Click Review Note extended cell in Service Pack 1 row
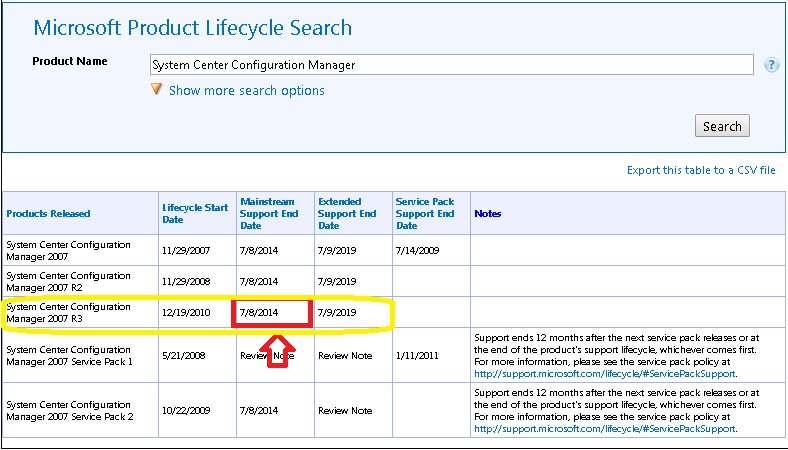Screen dimensions: 788x450 click(345, 355)
